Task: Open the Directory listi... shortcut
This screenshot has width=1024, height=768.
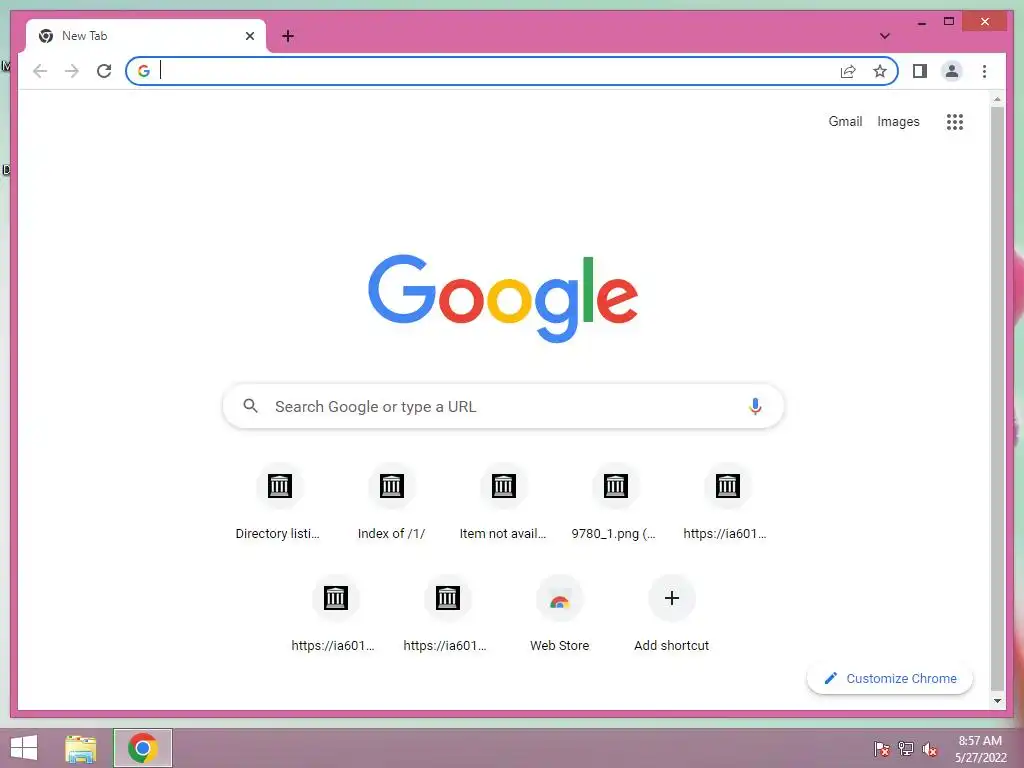Action: point(279,503)
